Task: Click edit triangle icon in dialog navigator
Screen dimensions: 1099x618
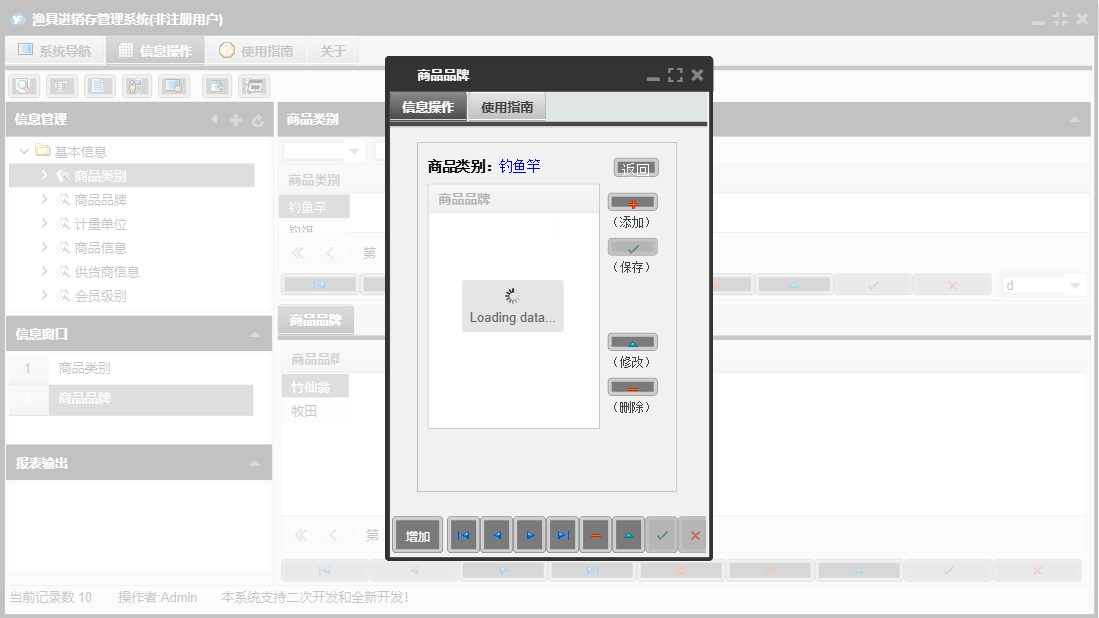Action: [629, 535]
